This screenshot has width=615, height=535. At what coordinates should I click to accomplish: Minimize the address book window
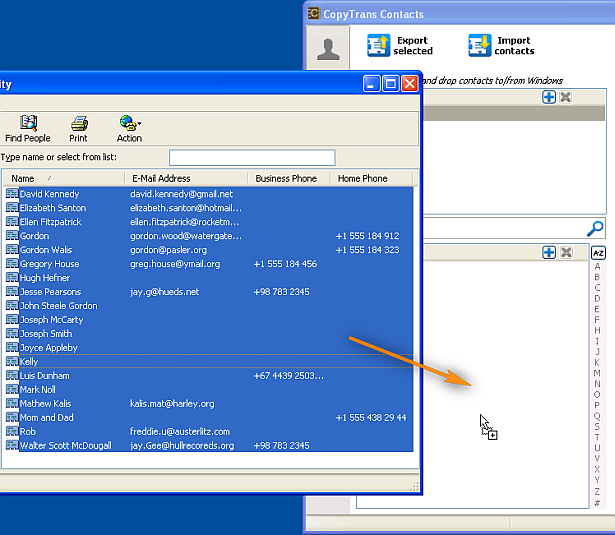371,84
